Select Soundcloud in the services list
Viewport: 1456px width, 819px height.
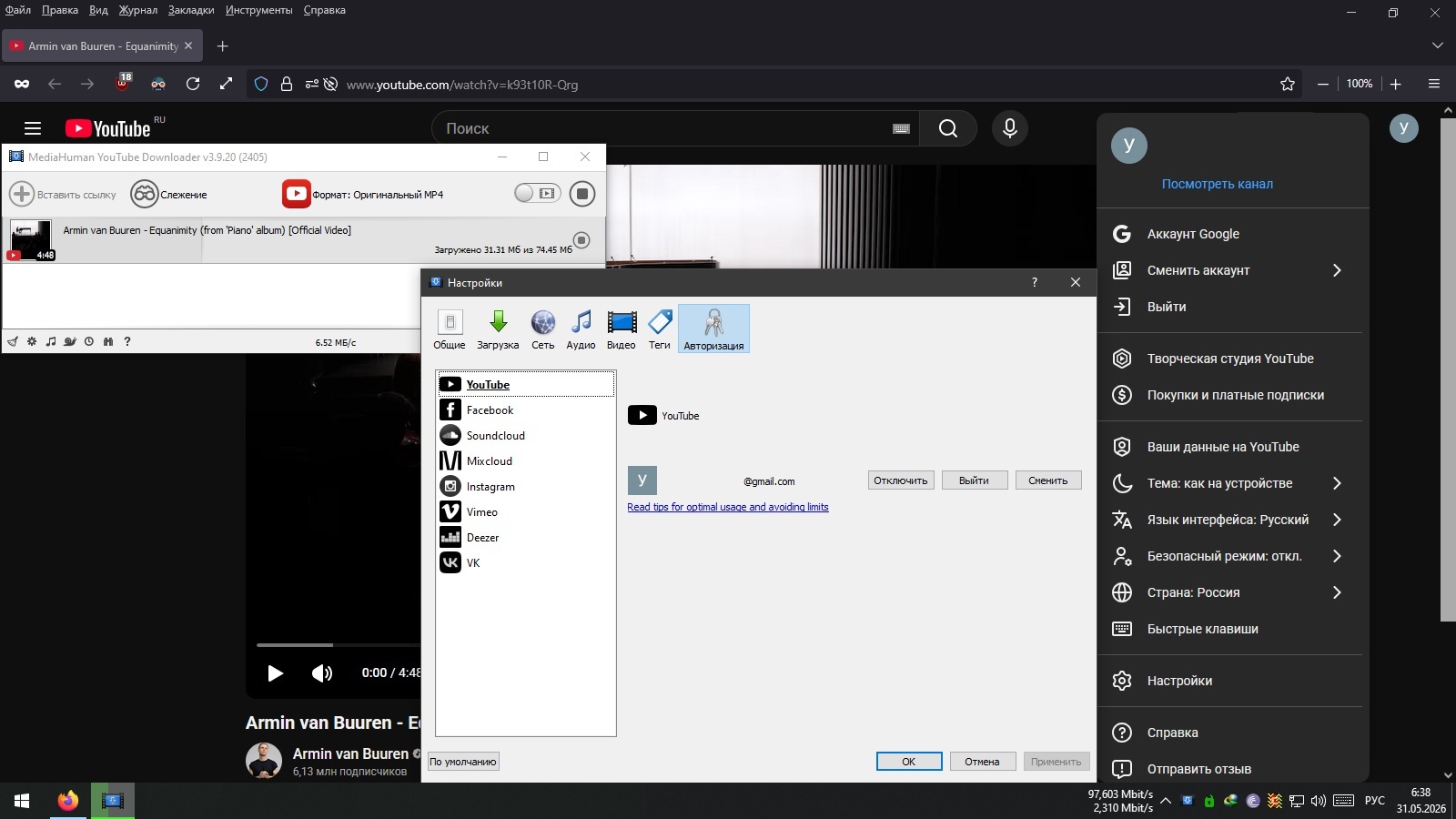coord(526,436)
